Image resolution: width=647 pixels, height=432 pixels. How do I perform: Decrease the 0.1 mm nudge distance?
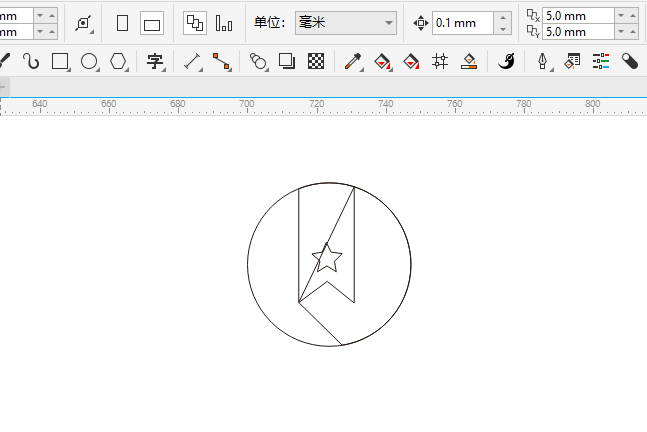coord(503,29)
